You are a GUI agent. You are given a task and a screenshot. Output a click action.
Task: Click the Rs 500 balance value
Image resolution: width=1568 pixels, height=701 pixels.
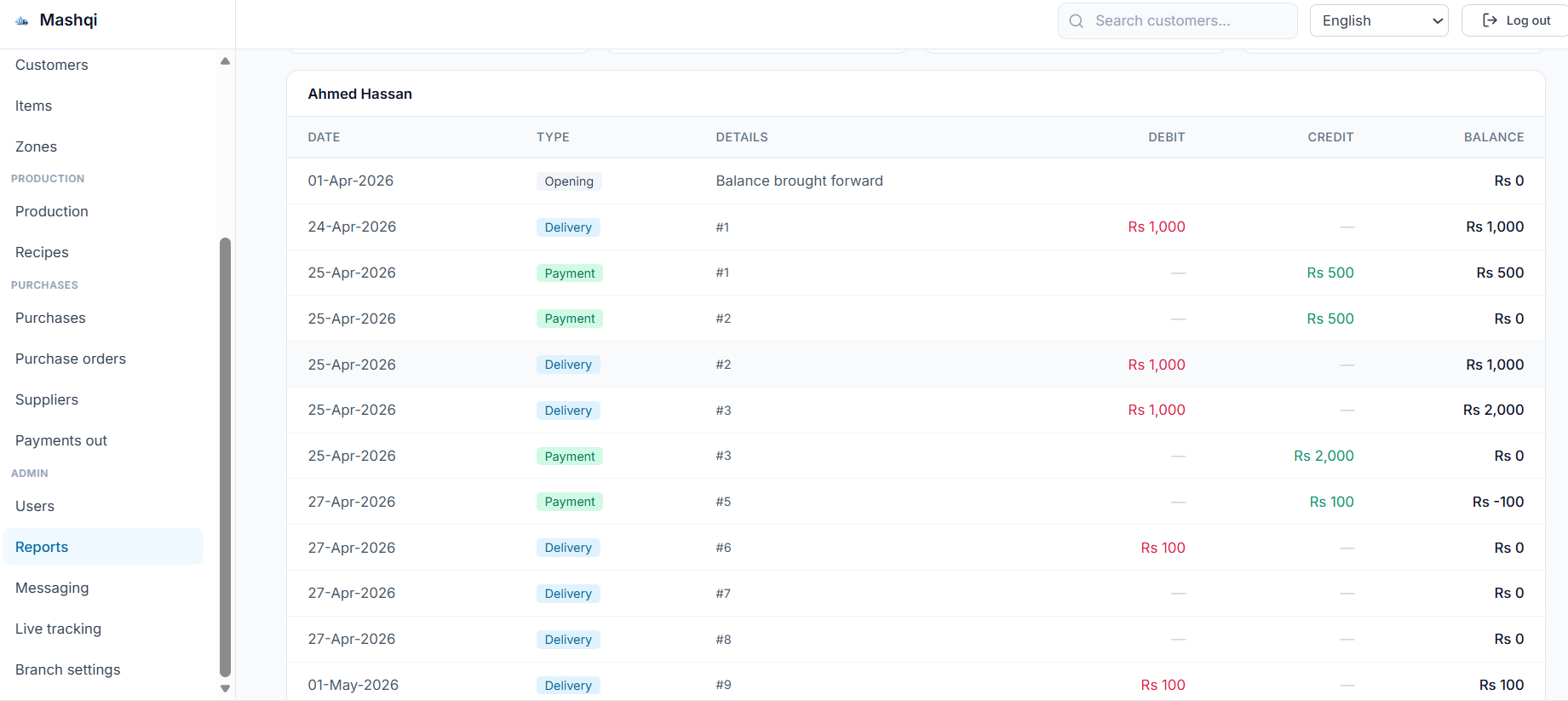pos(1500,273)
